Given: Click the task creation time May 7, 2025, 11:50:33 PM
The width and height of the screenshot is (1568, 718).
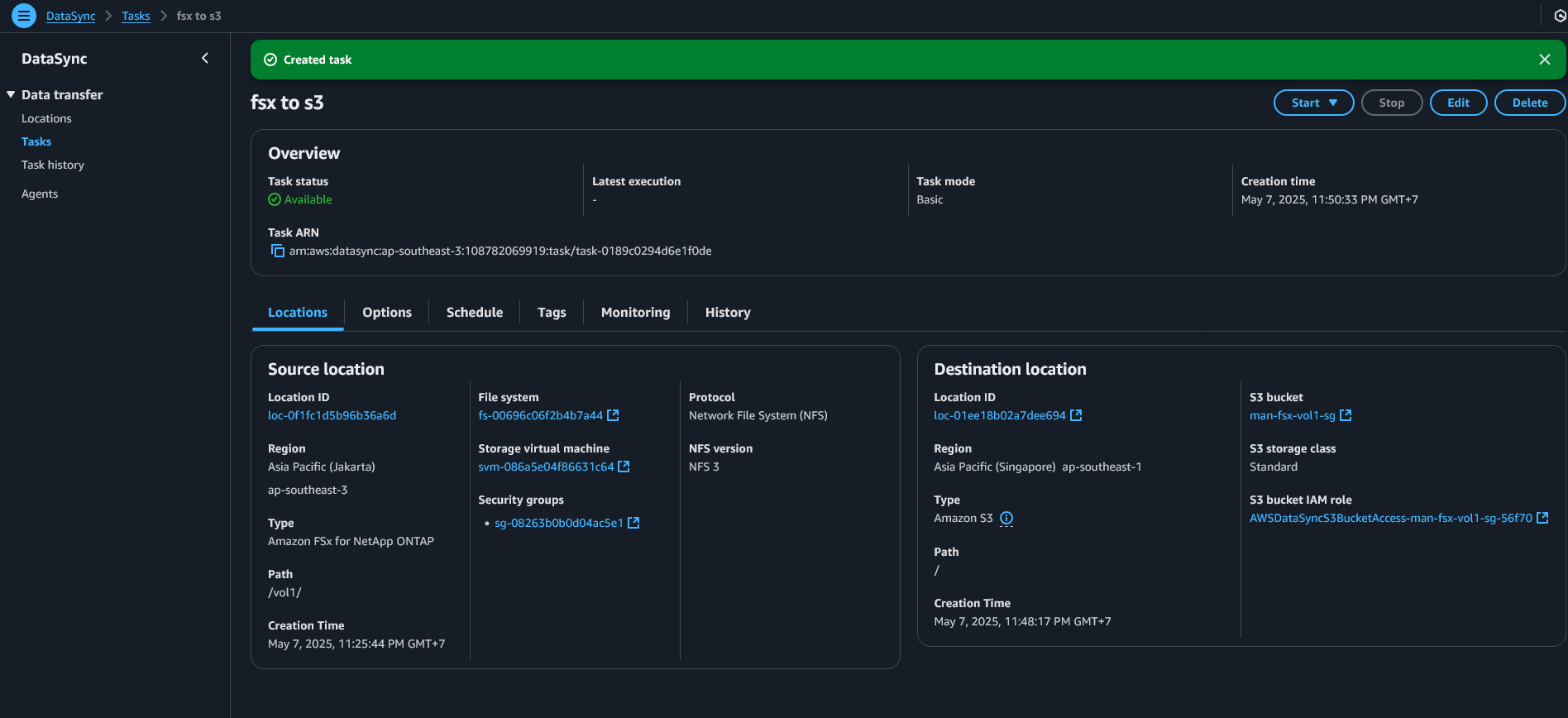Looking at the screenshot, I should (x=1329, y=199).
